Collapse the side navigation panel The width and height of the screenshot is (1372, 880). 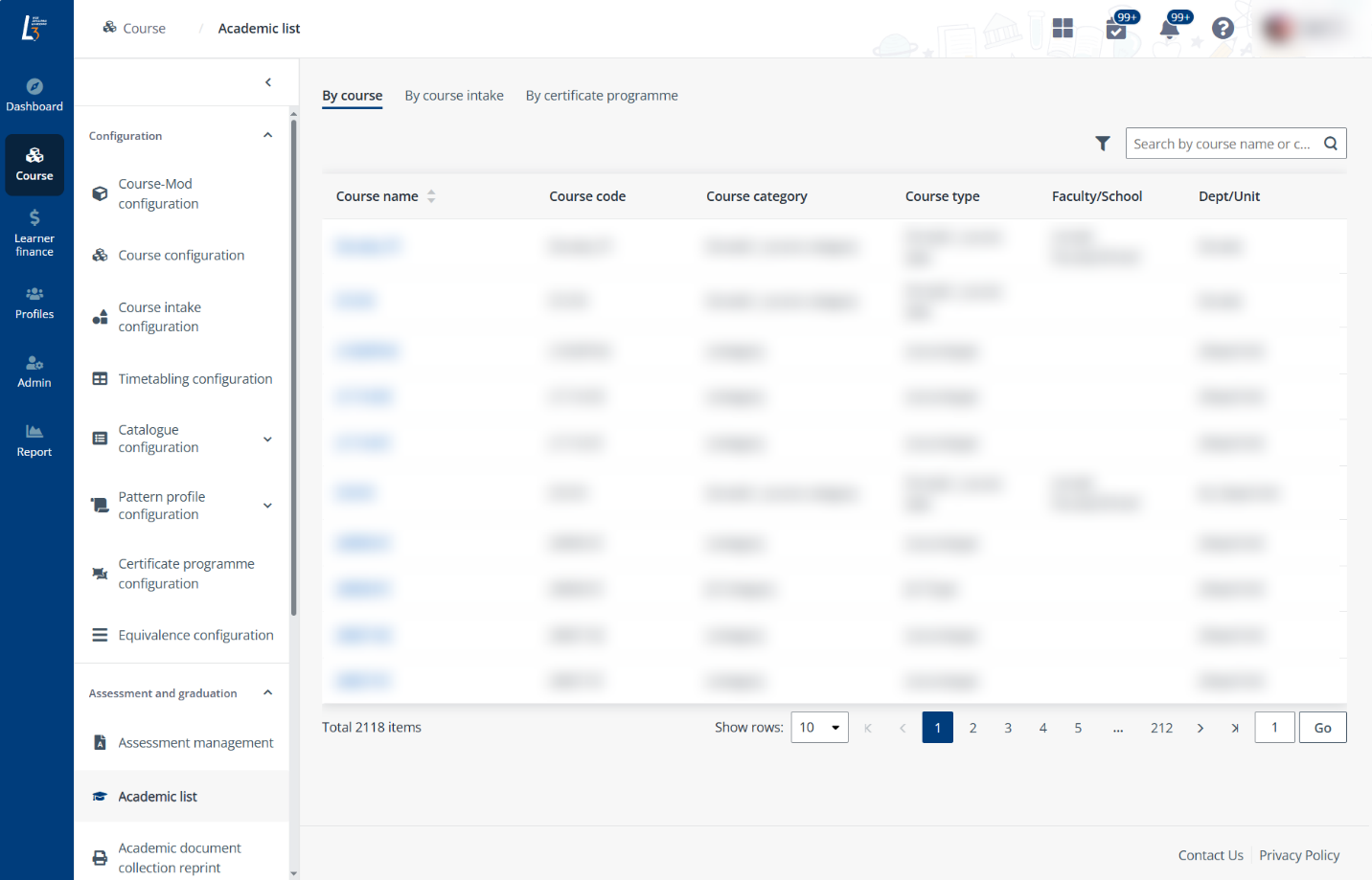[x=268, y=82]
